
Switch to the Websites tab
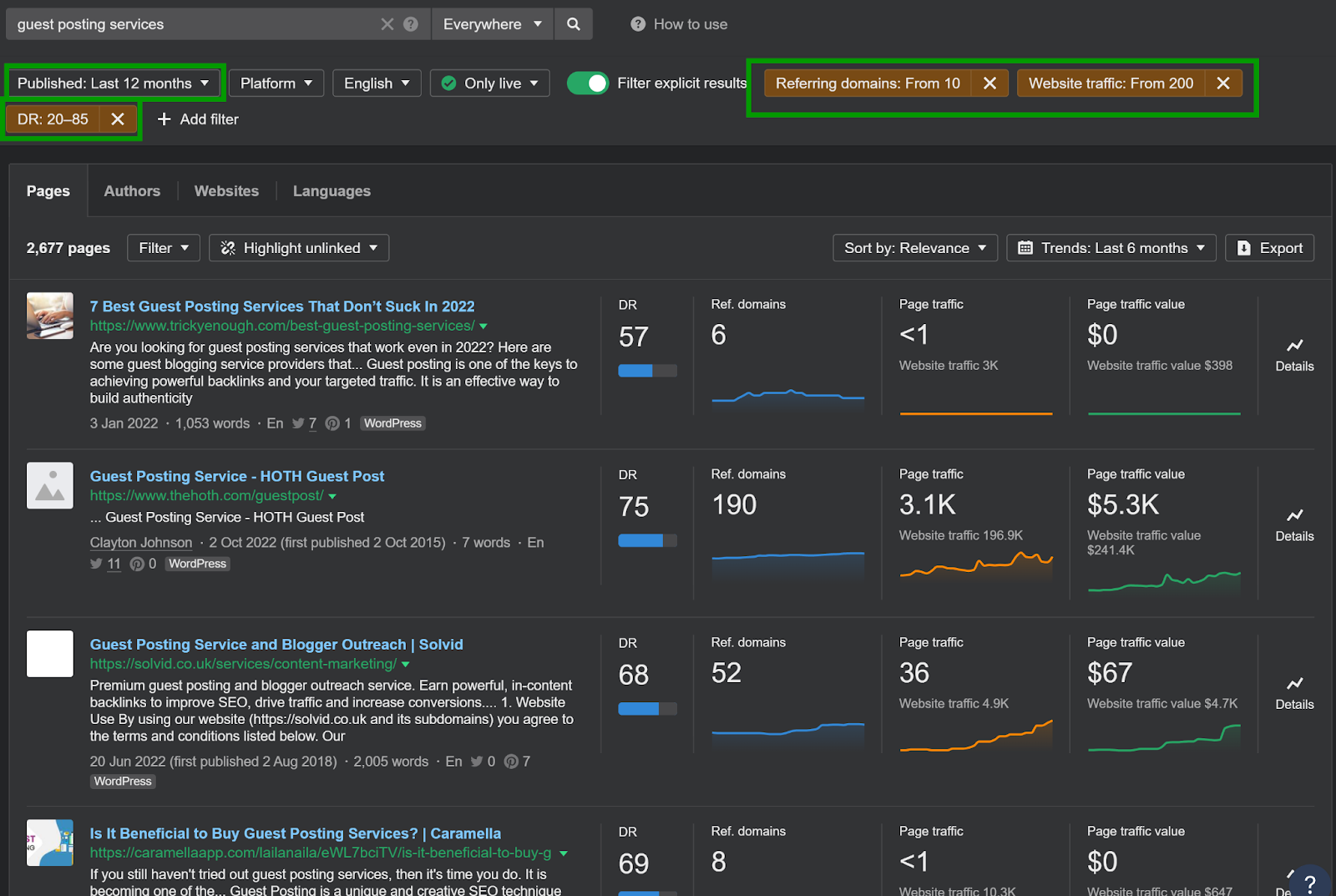pyautogui.click(x=226, y=191)
